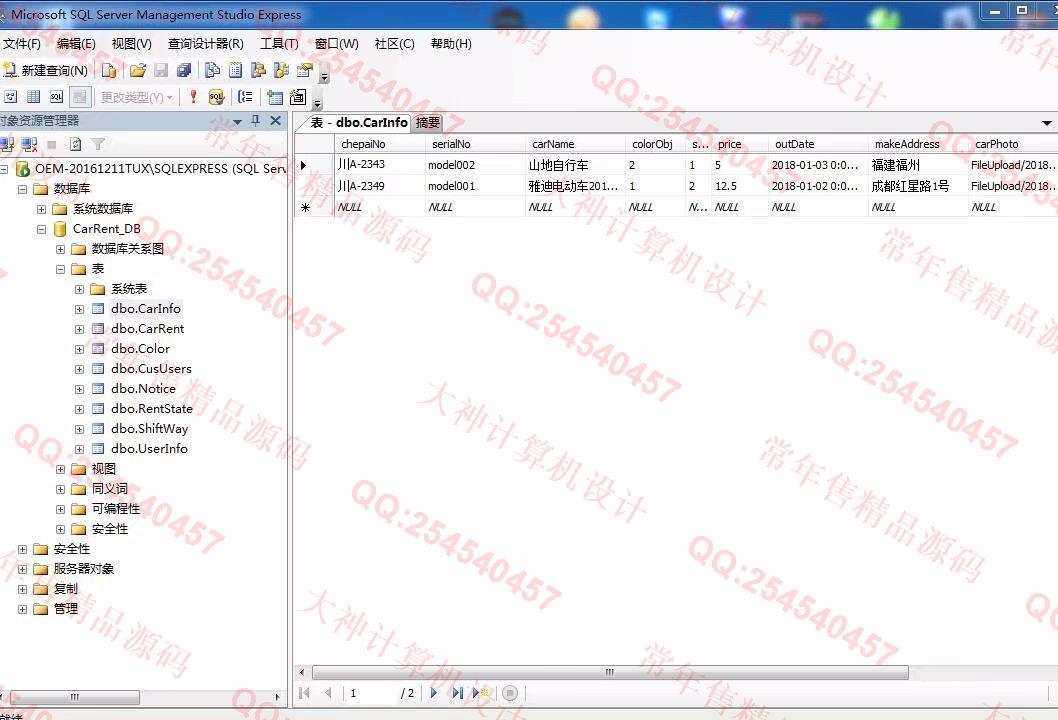This screenshot has width=1058, height=720.
Task: Click the database engine query icon
Action: [109, 70]
